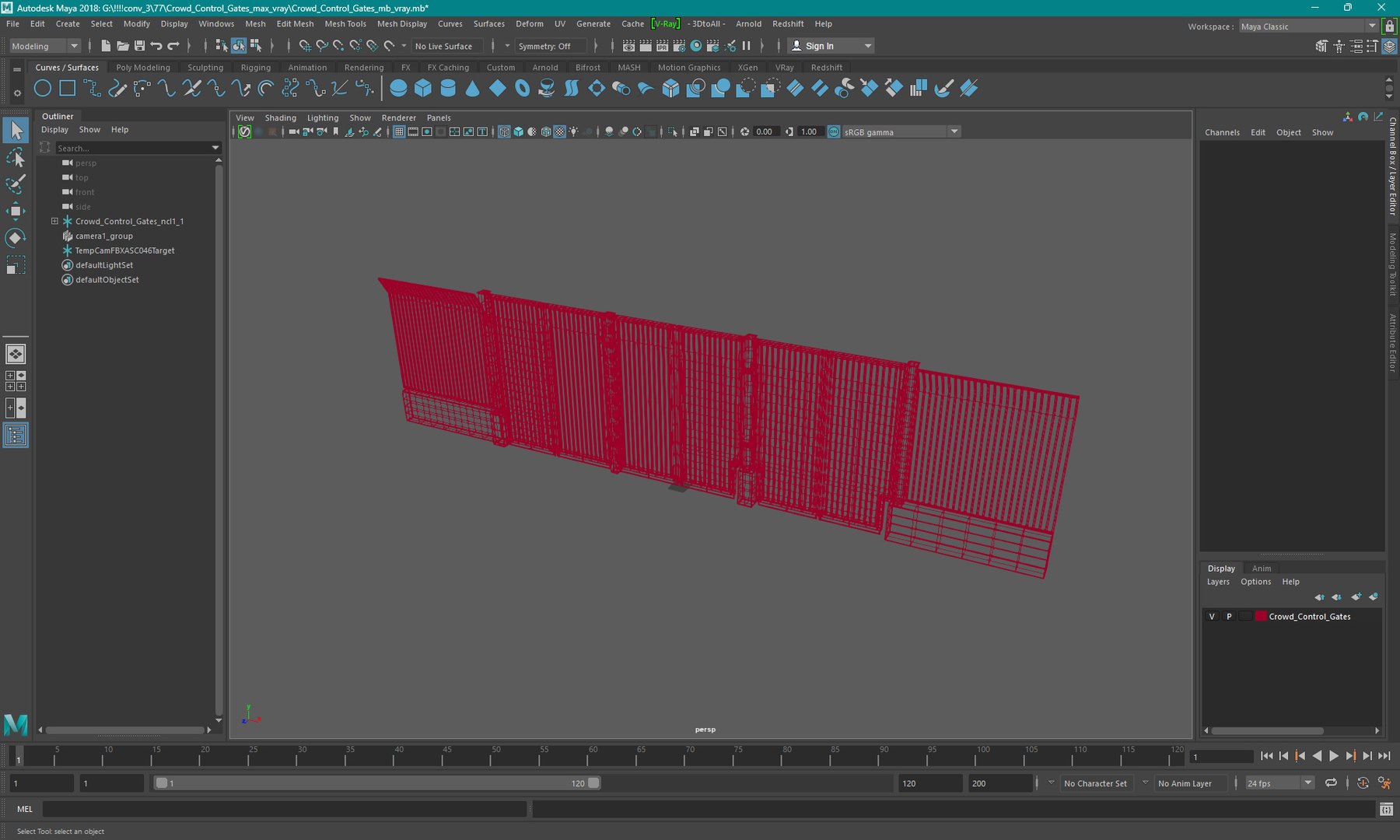Create a NURBS Sphere from the shelf
Viewport: 1400px width, 840px height.
coord(398,89)
